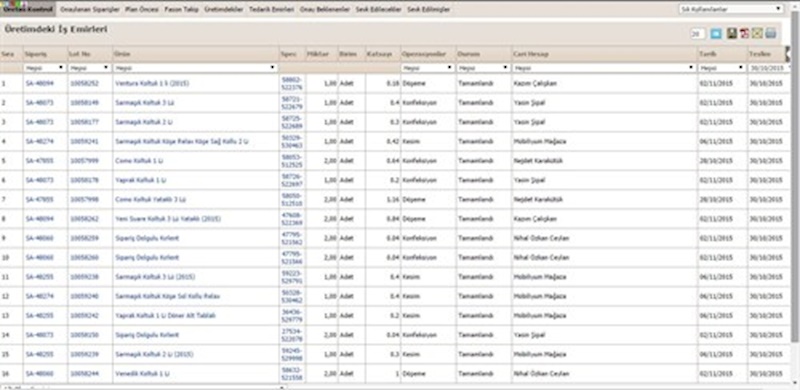Open the Cari Hesap filter dropdown
Screen dimensions: 800x390
pos(605,68)
